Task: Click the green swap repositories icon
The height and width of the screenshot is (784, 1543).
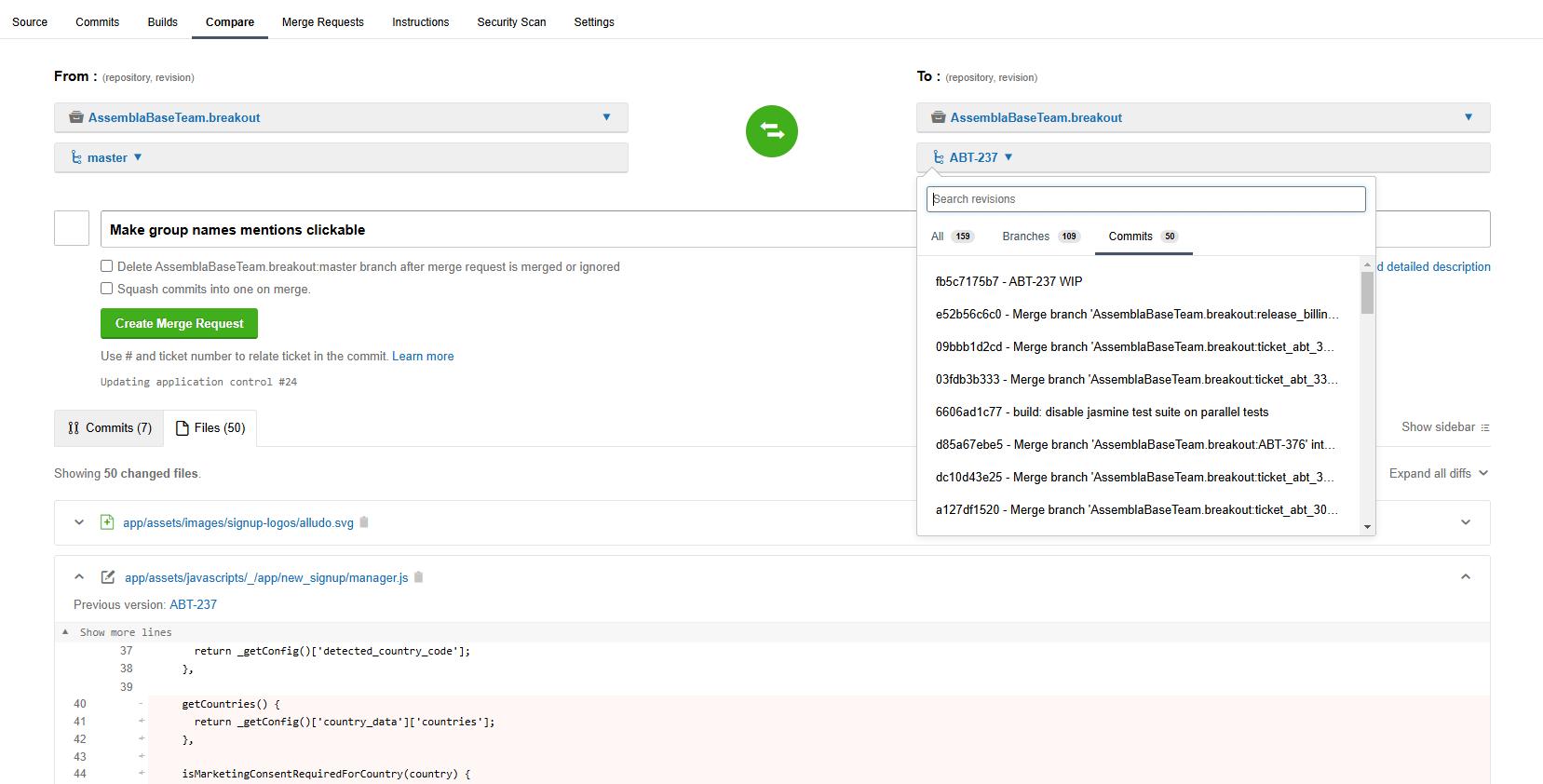Action: (771, 131)
